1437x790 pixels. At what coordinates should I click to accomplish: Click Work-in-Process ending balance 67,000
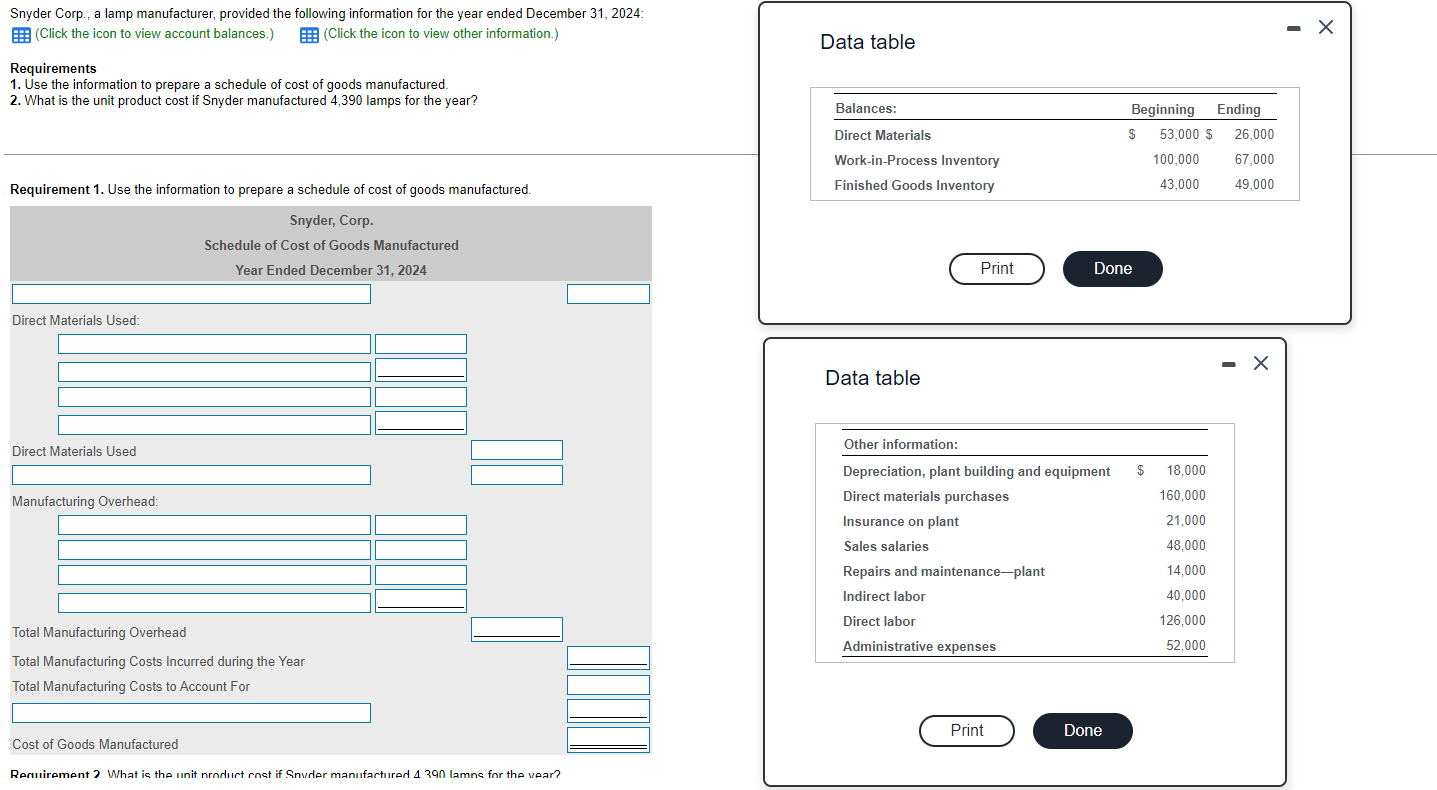coord(1255,160)
